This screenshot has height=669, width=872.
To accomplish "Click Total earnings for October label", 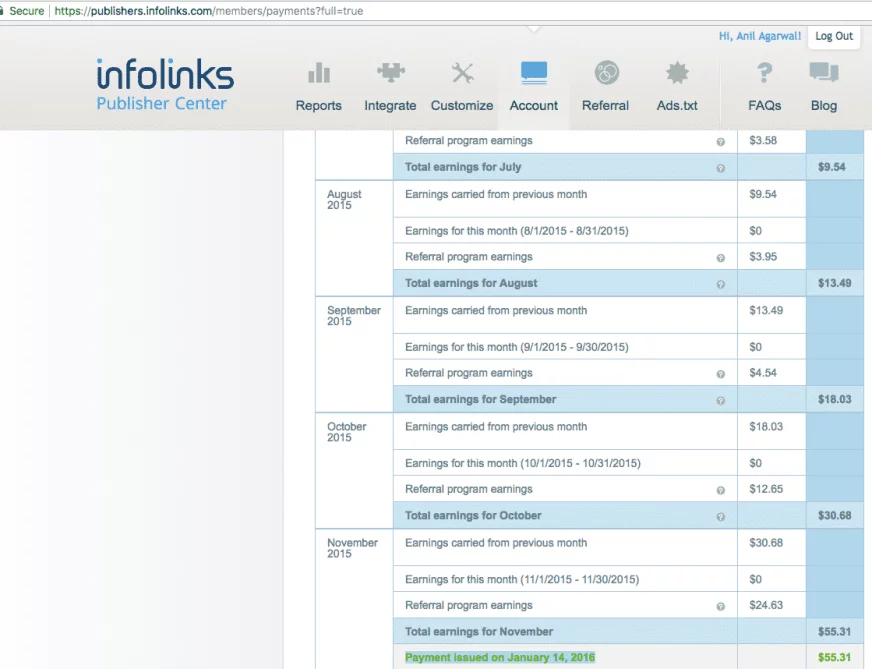I will coord(473,516).
